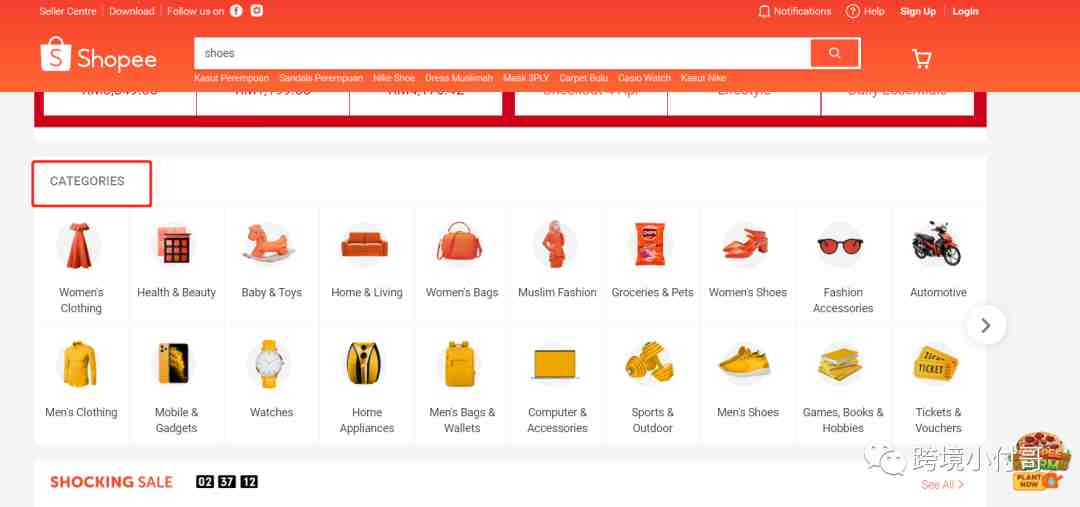
Task: Select the Baby & Toys rocking horse icon
Action: click(271, 243)
